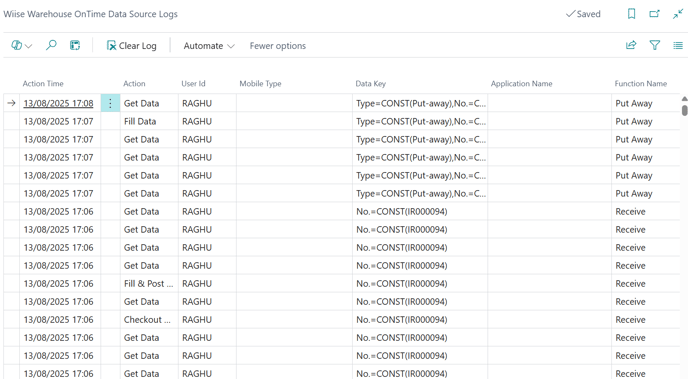This screenshot has height=379, width=688.
Task: Click first row Put Away function cell
Action: 645,104
